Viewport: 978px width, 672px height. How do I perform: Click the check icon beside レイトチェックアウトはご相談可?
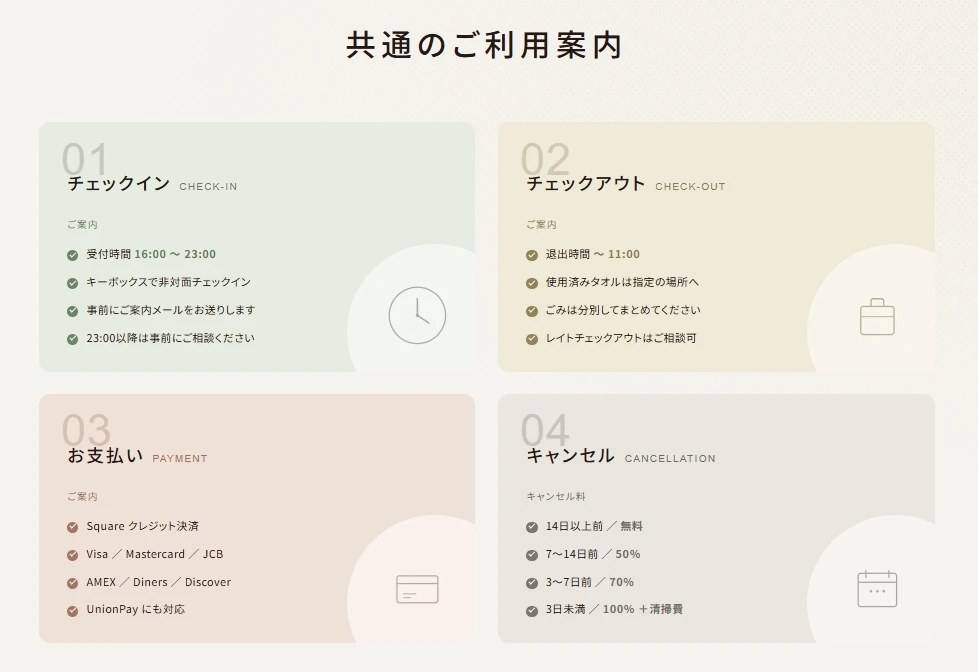tap(531, 339)
